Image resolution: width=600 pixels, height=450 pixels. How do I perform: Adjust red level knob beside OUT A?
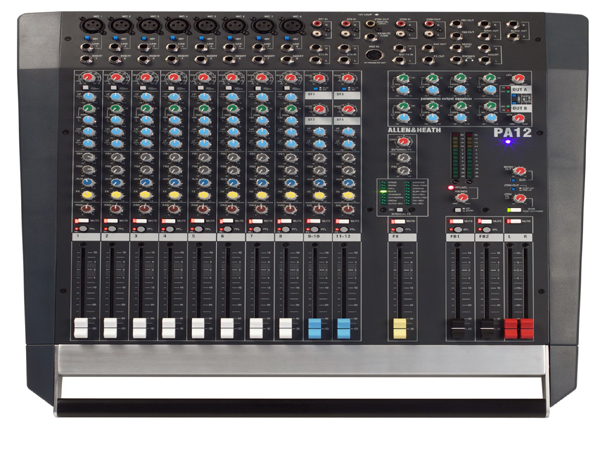click(x=518, y=78)
